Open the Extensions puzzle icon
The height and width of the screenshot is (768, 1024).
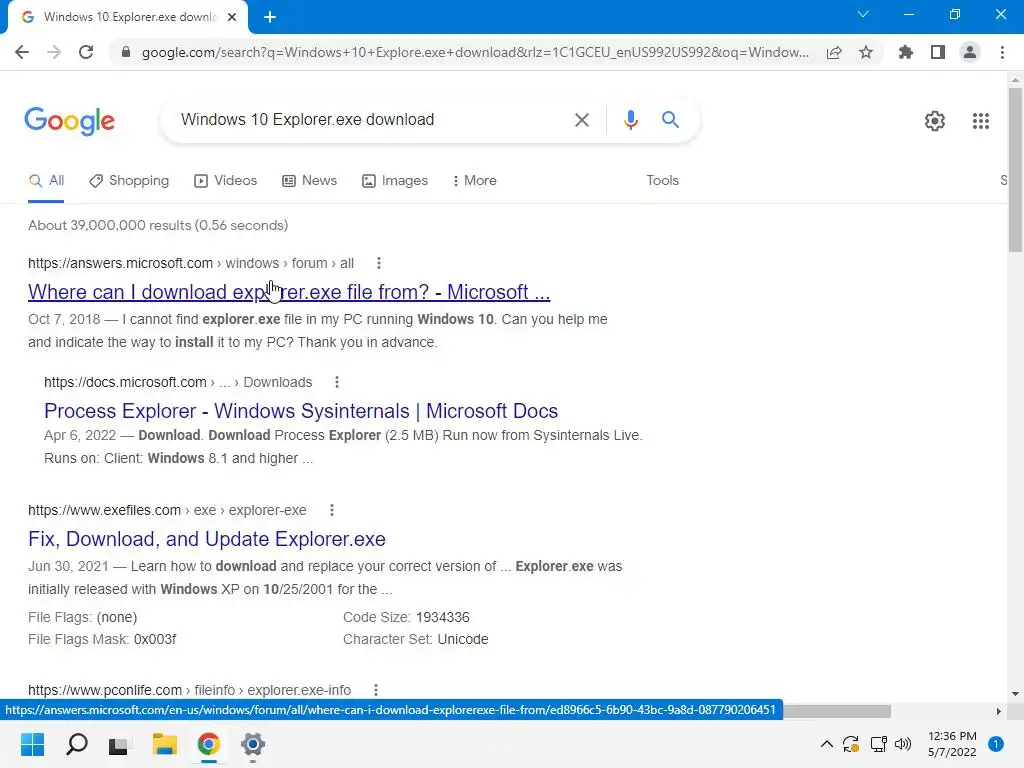(x=906, y=52)
